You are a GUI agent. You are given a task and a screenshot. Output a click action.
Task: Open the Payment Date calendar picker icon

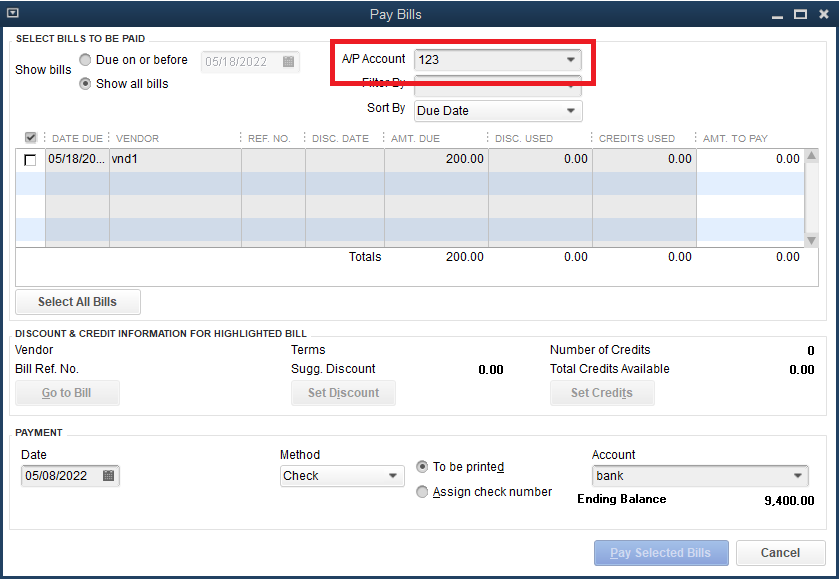tap(109, 476)
